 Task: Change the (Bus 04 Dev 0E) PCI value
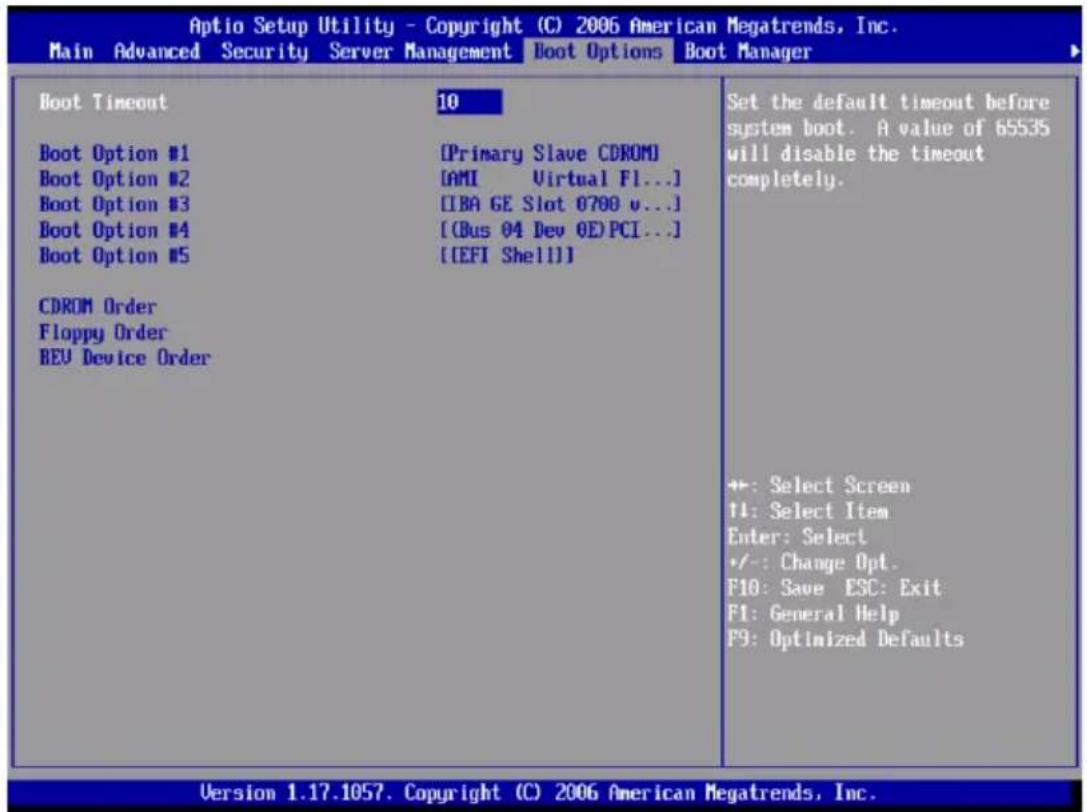tap(560, 230)
